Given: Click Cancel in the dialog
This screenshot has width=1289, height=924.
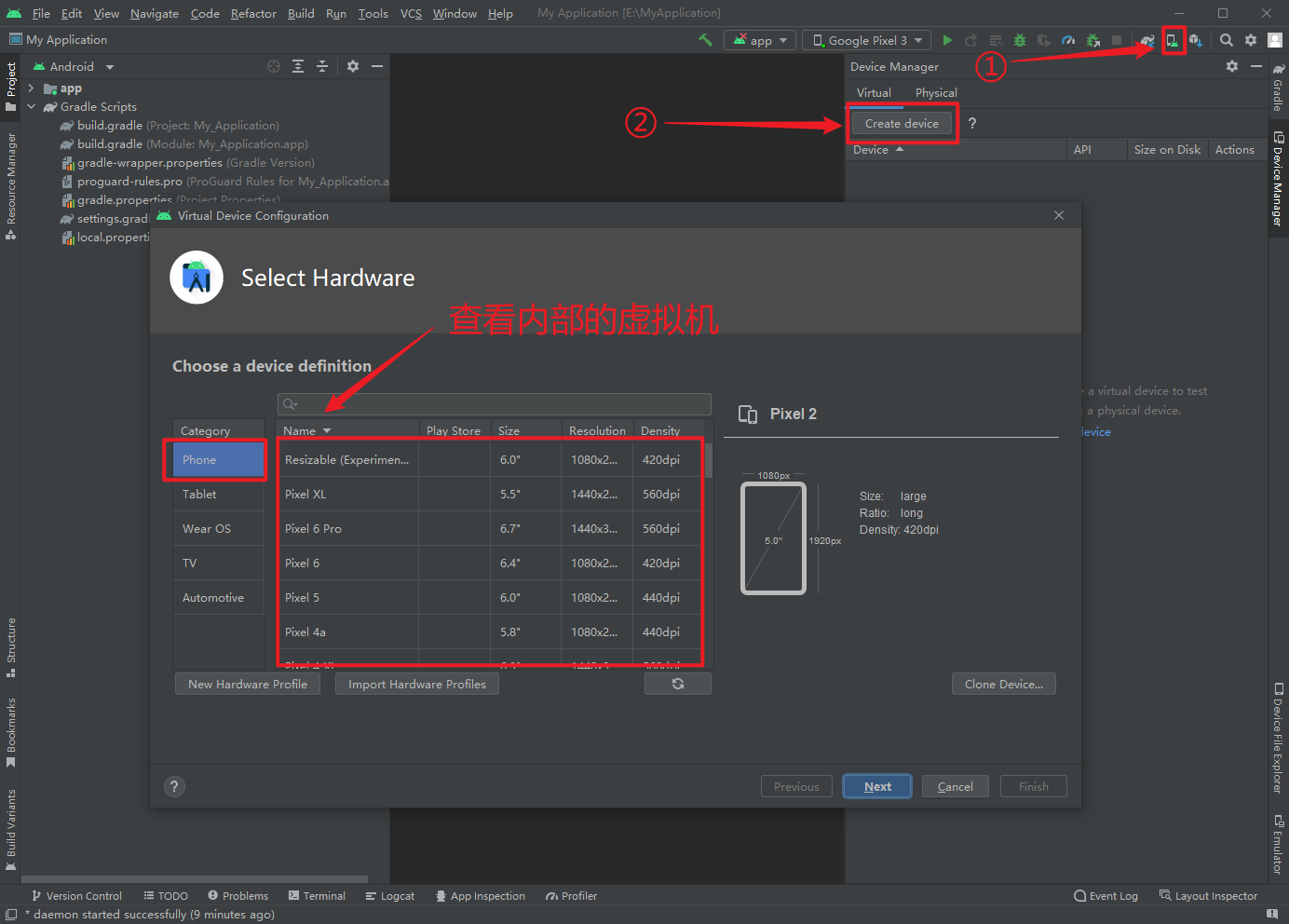Looking at the screenshot, I should (956, 786).
